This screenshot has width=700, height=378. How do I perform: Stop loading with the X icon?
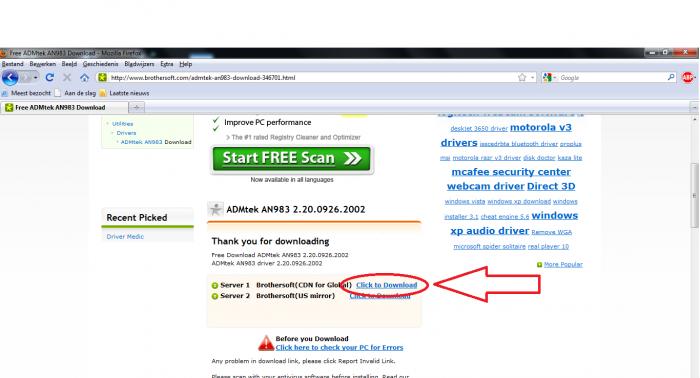click(67, 78)
